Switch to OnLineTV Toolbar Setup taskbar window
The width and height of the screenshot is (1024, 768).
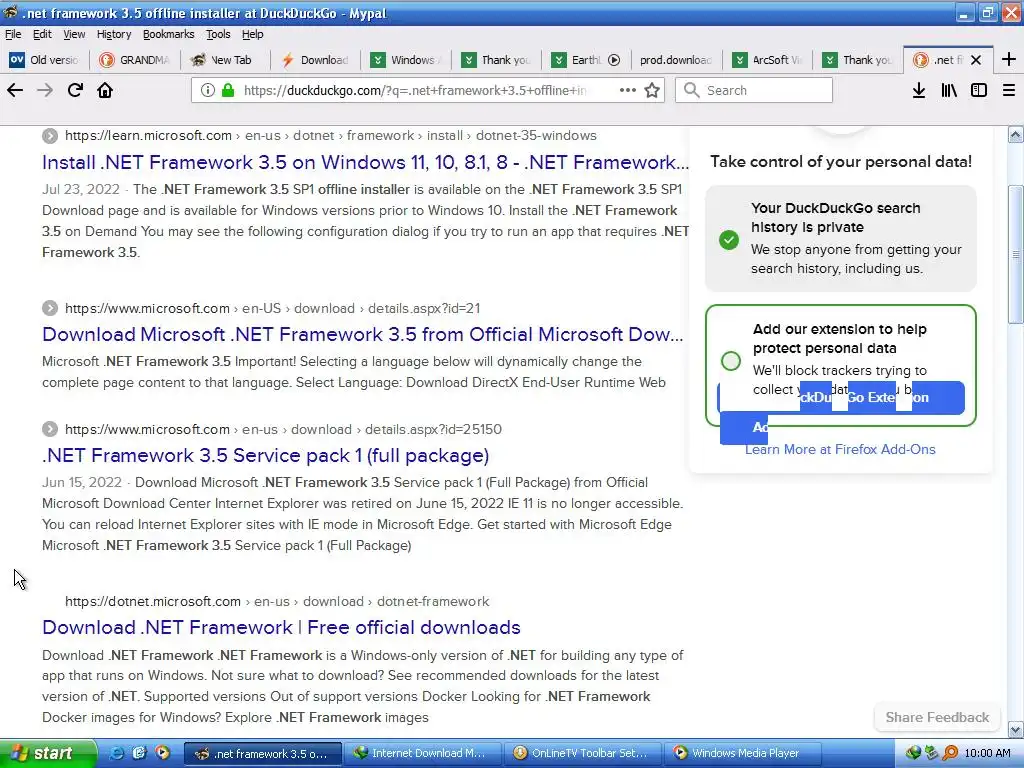pyautogui.click(x=583, y=754)
